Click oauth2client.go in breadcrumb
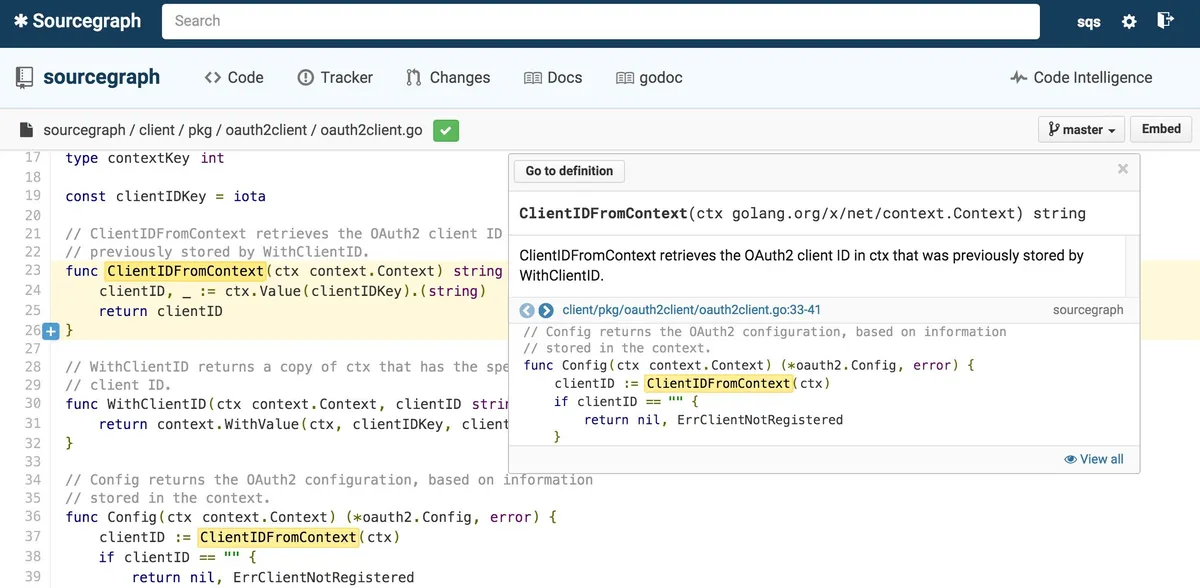Screen dimensions: 1200x588 [x=371, y=130]
